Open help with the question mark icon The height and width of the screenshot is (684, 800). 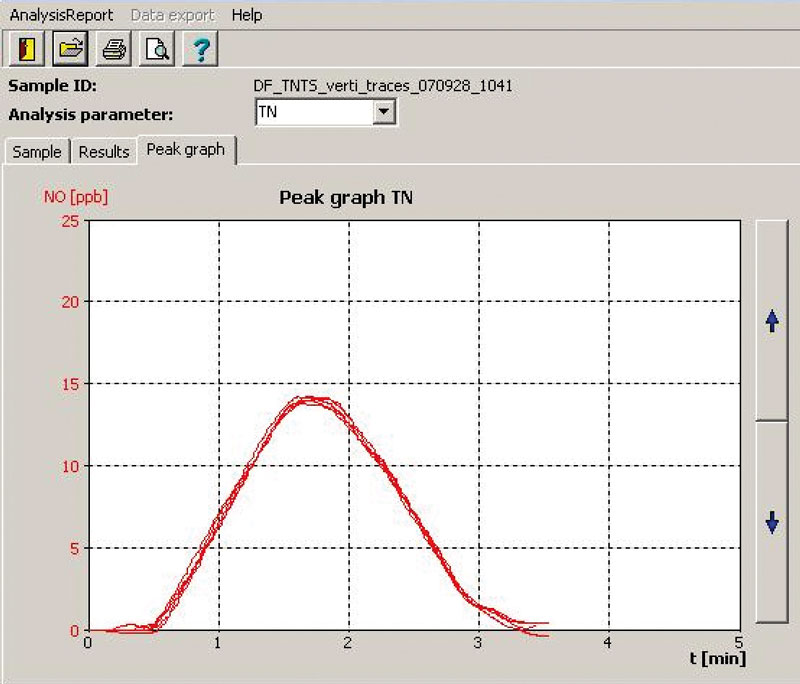click(201, 49)
